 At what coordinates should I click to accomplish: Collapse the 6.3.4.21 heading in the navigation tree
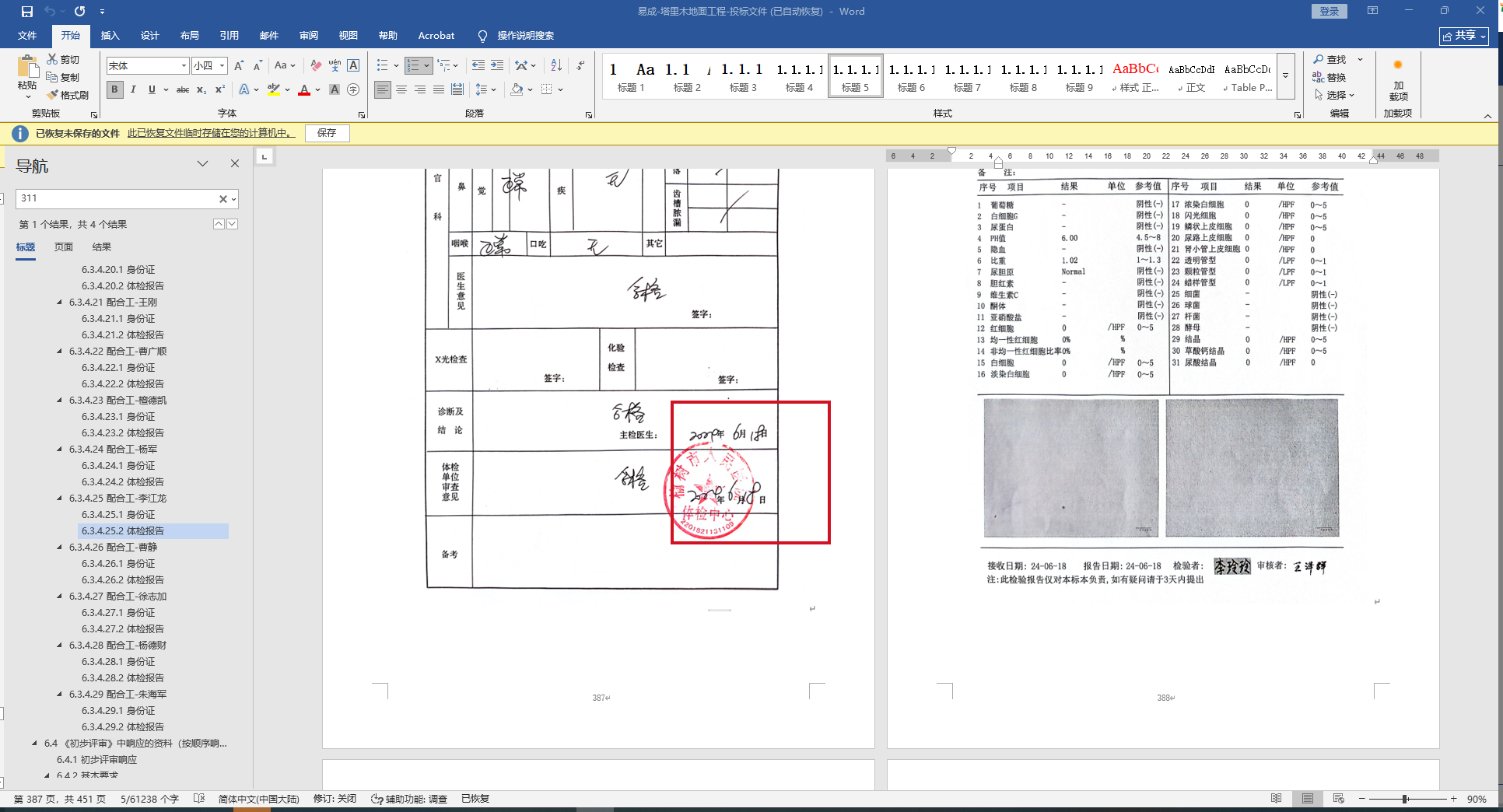[x=59, y=303]
